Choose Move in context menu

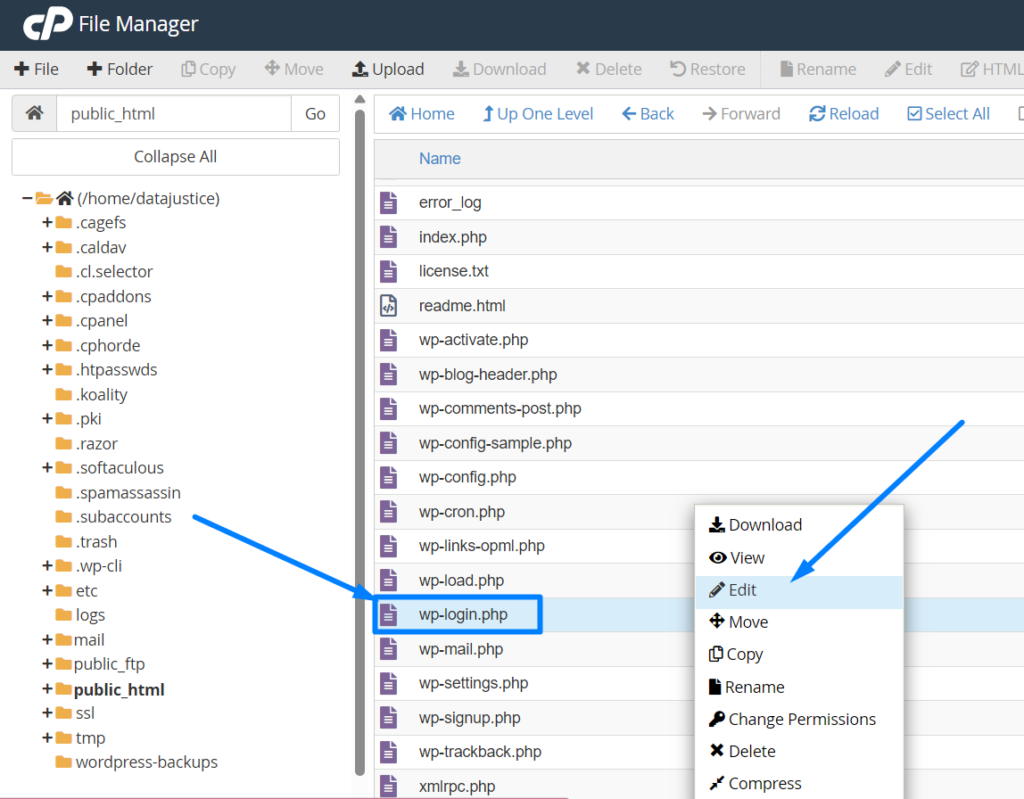point(799,622)
